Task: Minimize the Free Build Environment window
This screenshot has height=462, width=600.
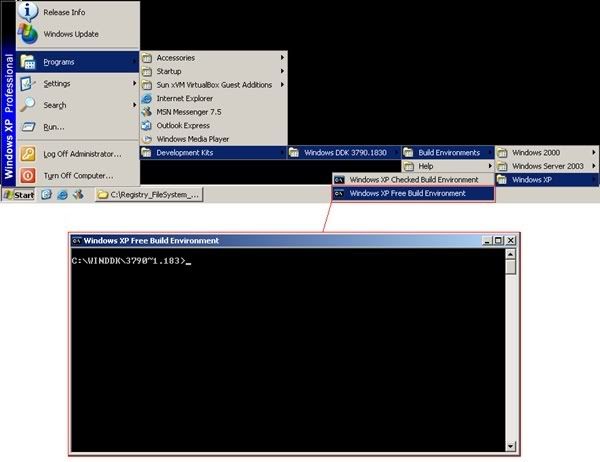Action: (487, 241)
